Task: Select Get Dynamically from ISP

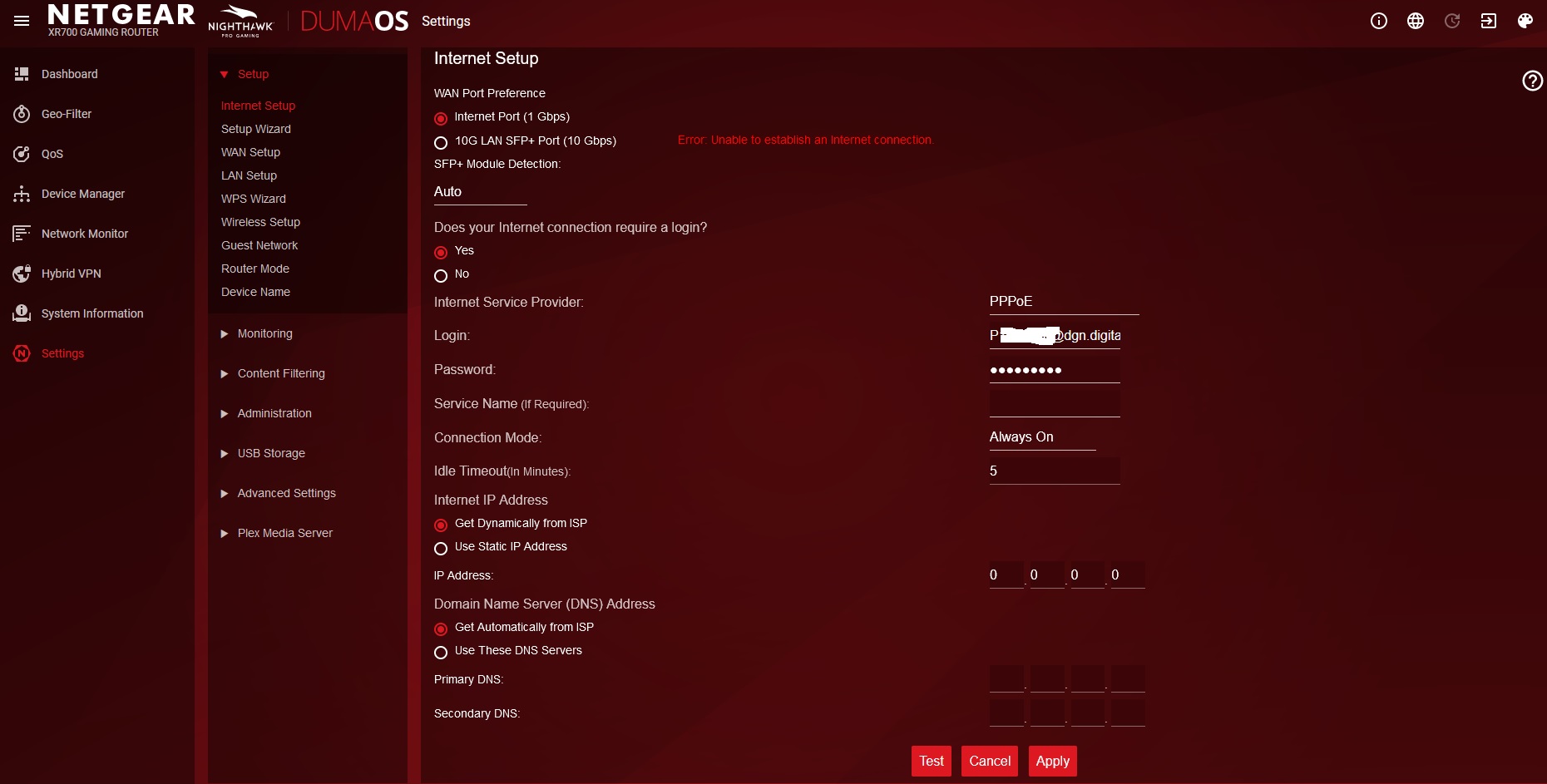Action: pyautogui.click(x=441, y=525)
